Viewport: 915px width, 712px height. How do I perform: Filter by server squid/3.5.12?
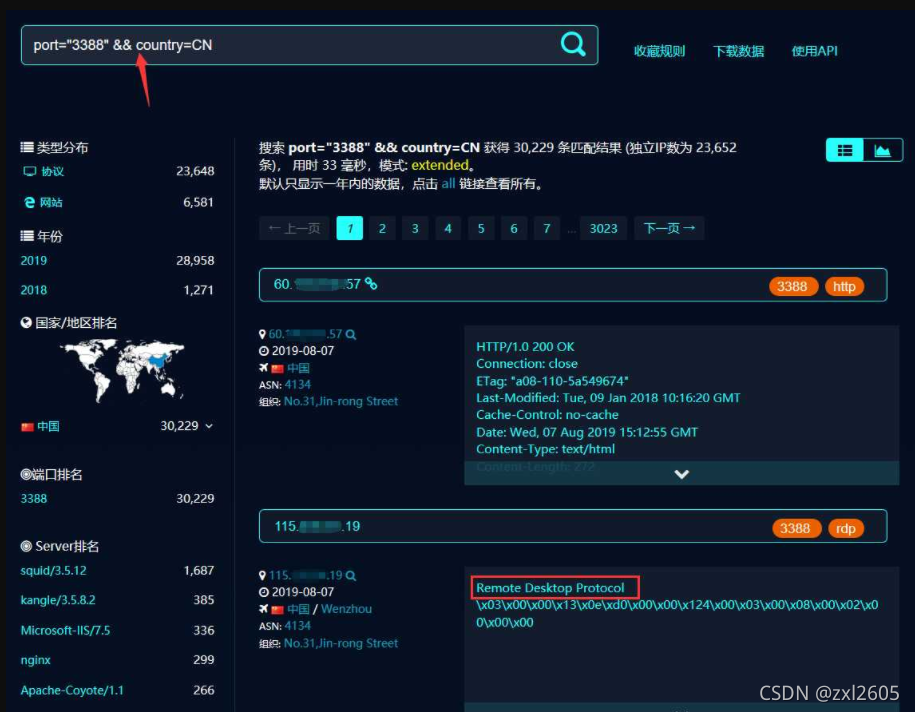(54, 571)
